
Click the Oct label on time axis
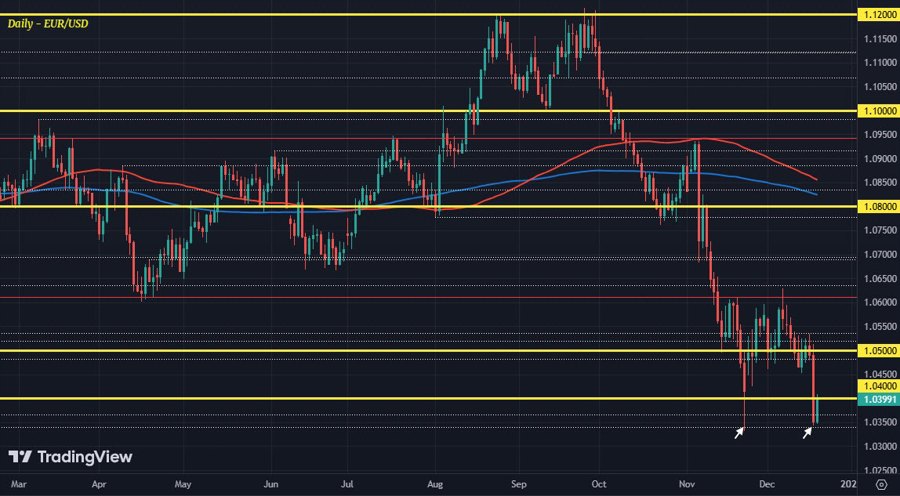[599, 485]
